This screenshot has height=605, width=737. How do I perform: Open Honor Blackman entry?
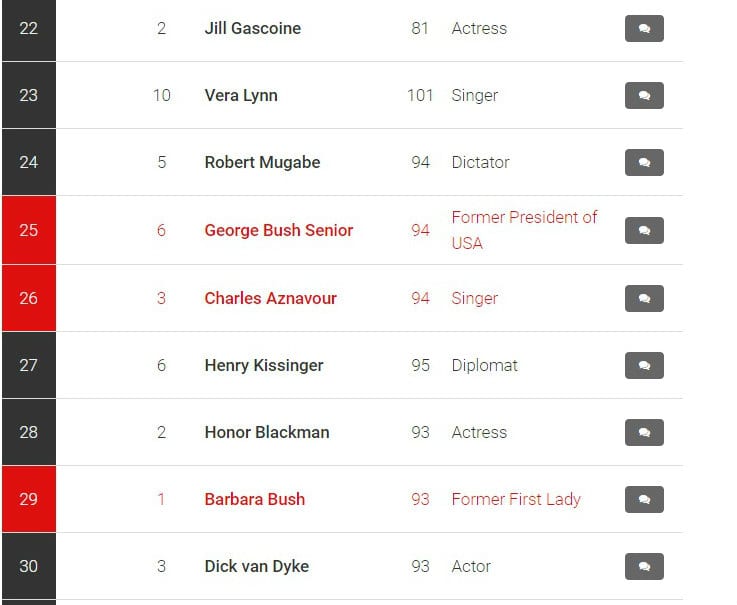pos(267,432)
